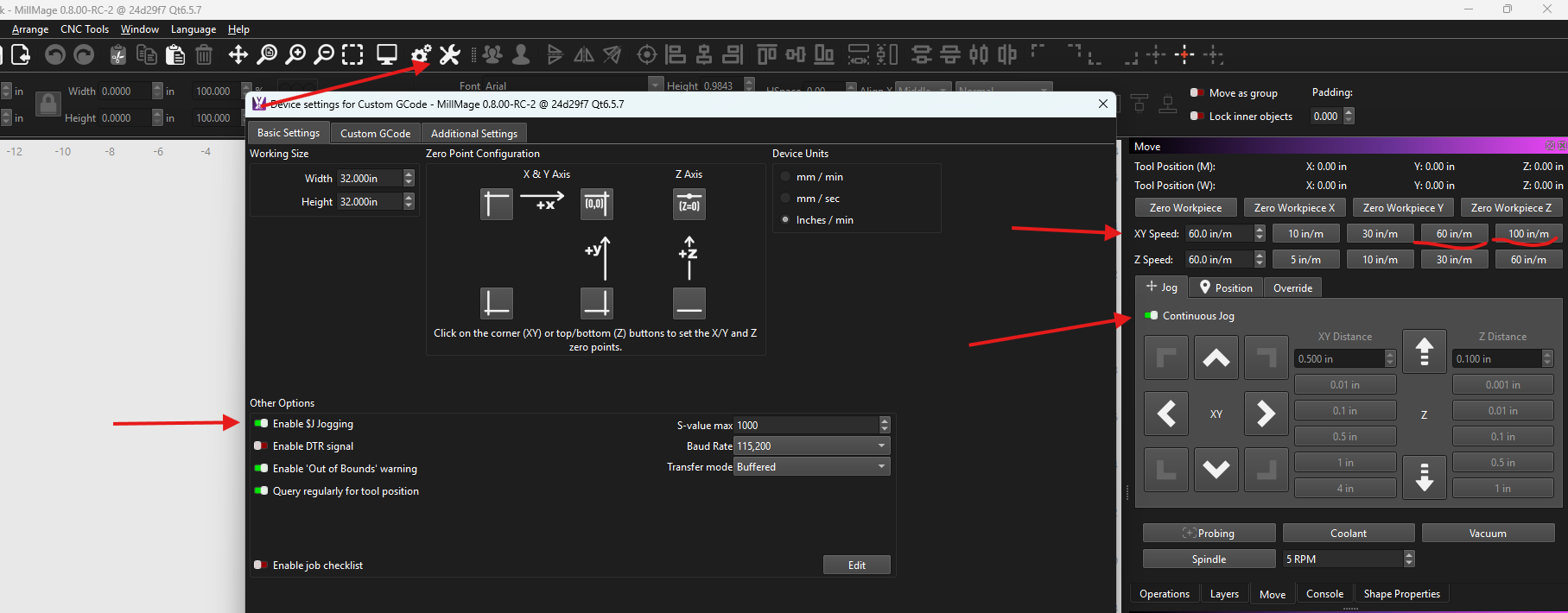Click the Working Size Height spinner
Screen dimensions: 1568x613
click(409, 201)
